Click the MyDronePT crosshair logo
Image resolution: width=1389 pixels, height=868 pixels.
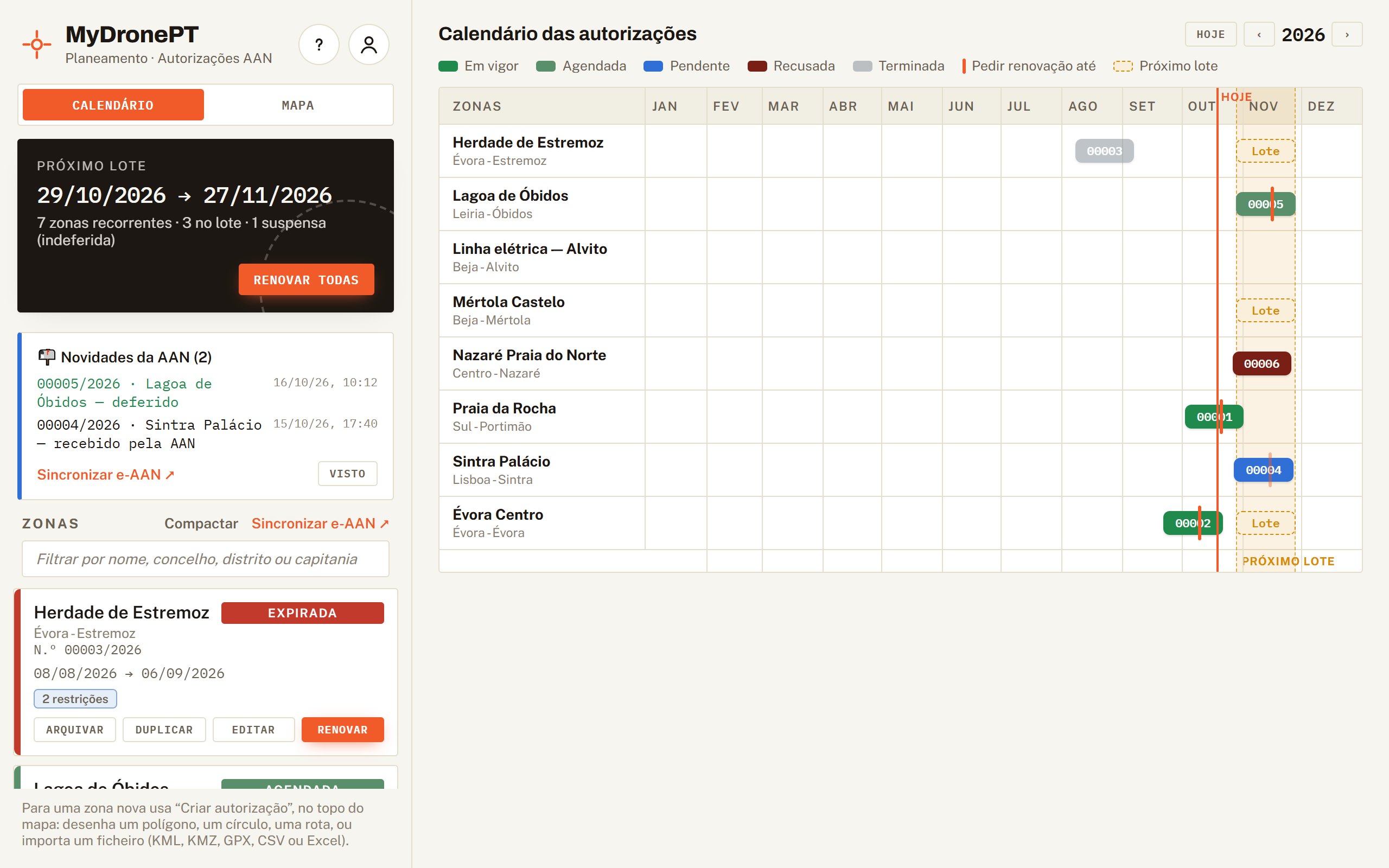37,44
